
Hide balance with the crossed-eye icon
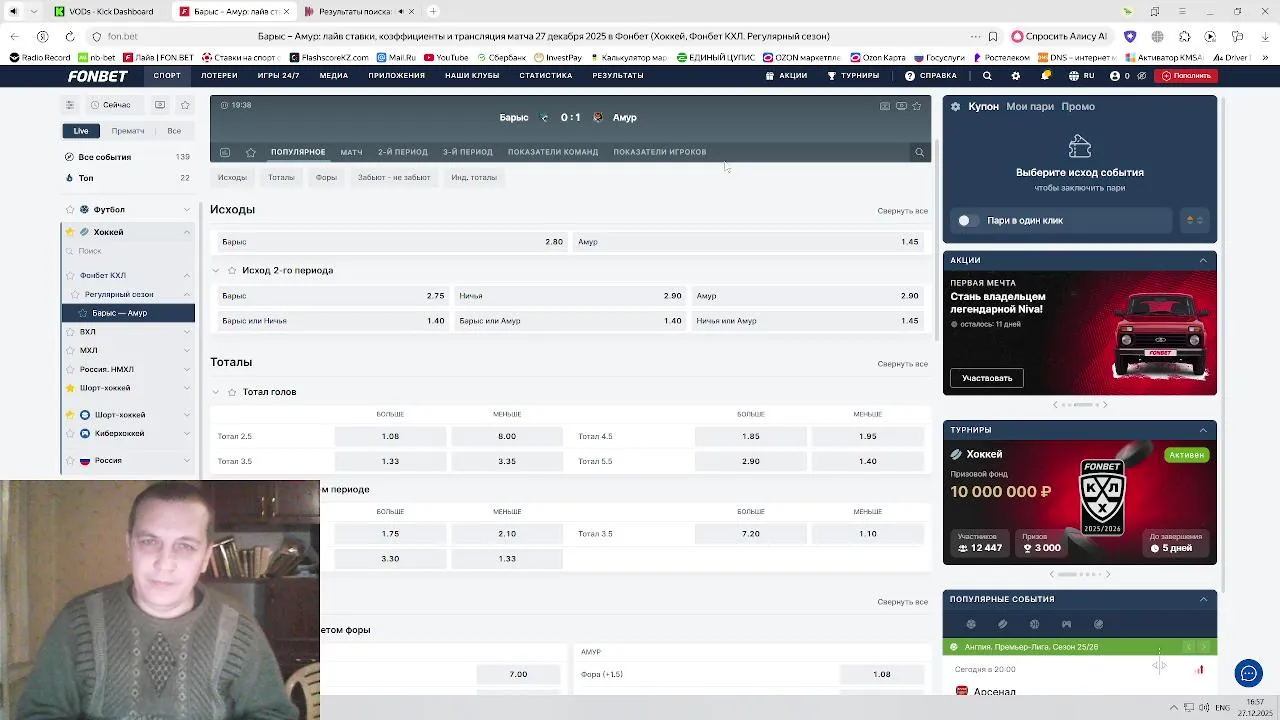point(1141,76)
